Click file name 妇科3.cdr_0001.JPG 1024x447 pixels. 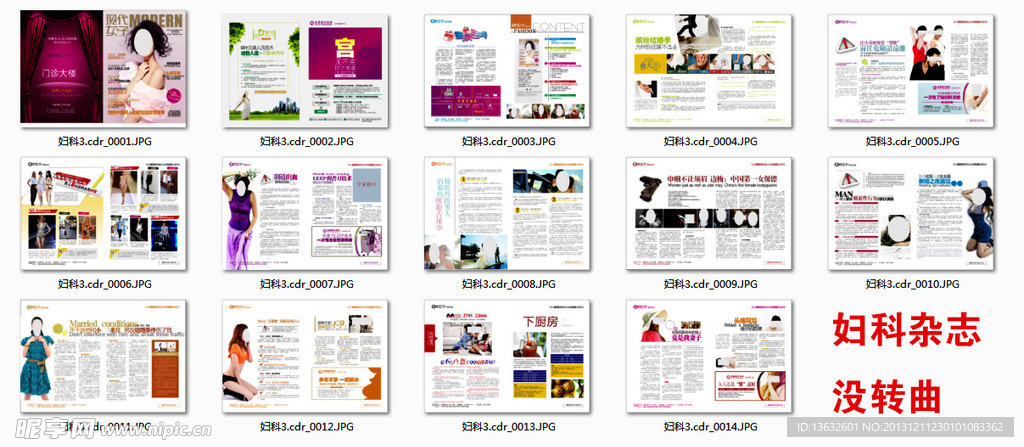(104, 141)
